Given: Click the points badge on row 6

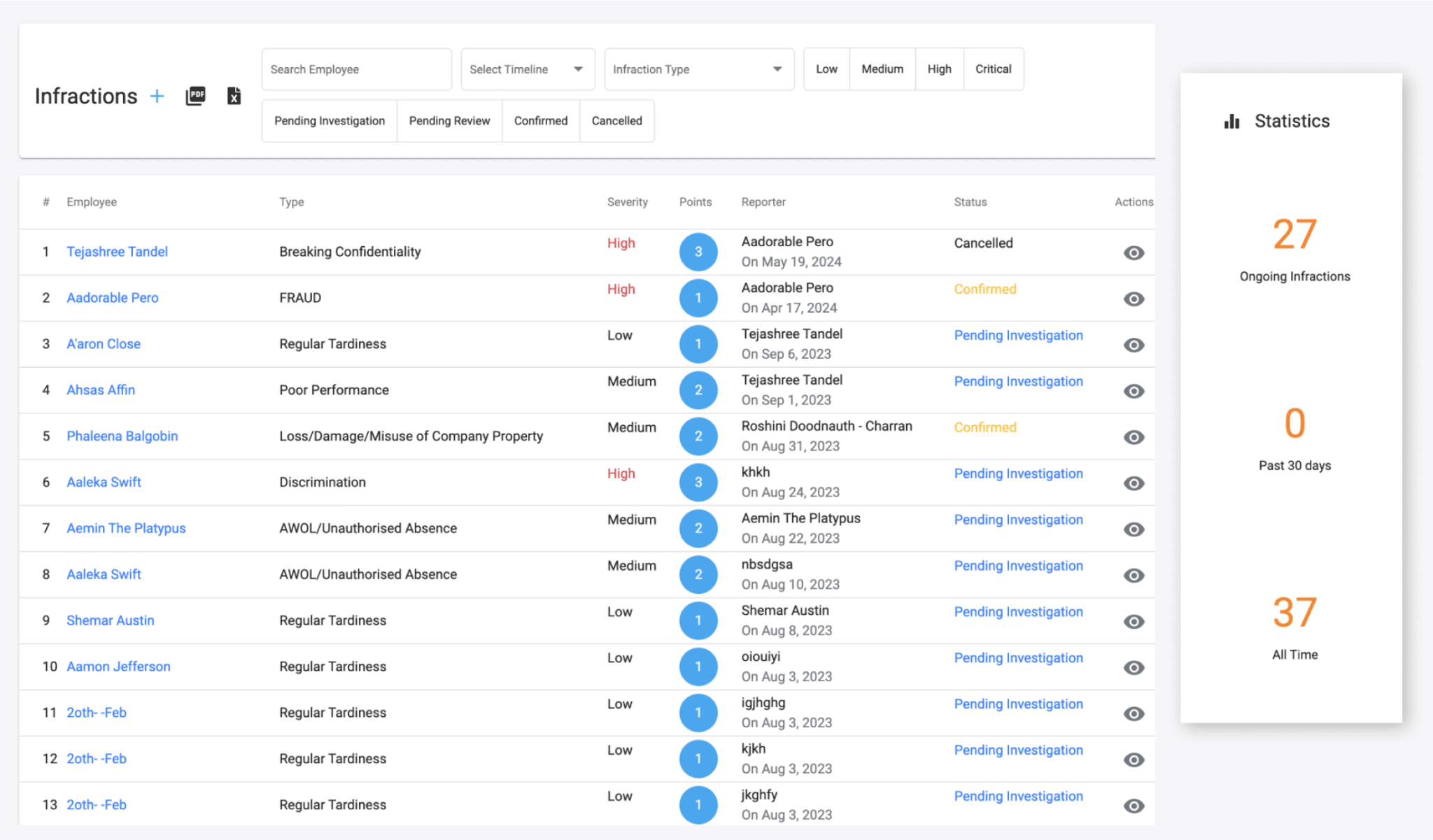Looking at the screenshot, I should (x=698, y=482).
